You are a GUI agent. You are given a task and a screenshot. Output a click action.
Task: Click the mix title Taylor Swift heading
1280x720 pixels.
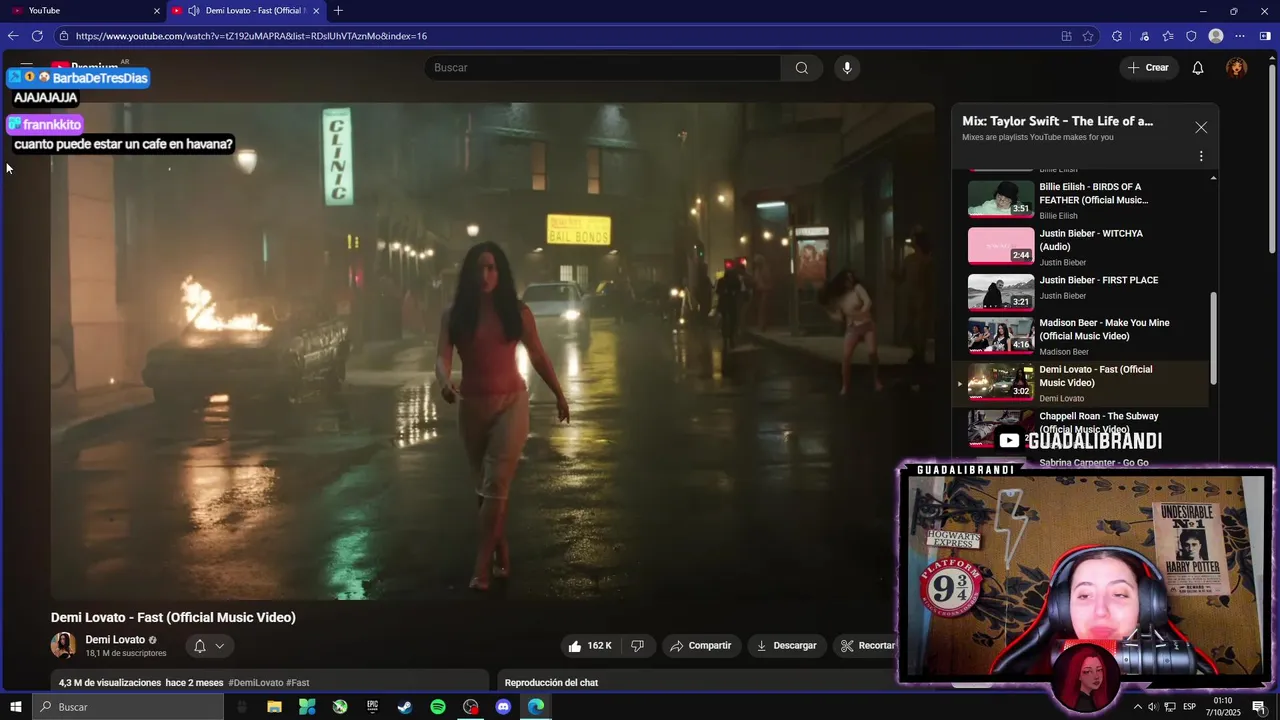click(x=1057, y=121)
